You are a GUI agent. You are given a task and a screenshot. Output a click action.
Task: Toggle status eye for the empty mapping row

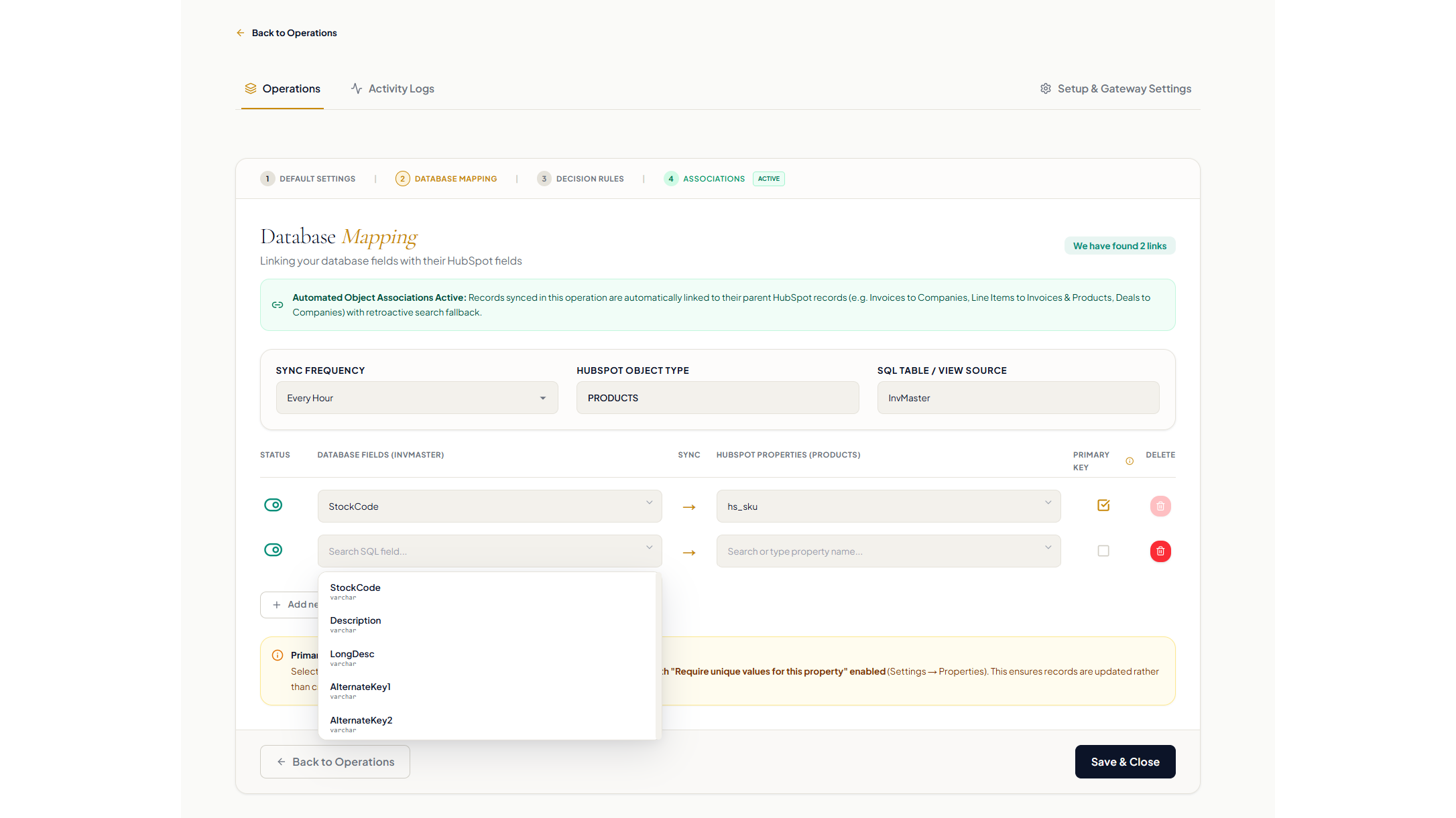click(273, 550)
